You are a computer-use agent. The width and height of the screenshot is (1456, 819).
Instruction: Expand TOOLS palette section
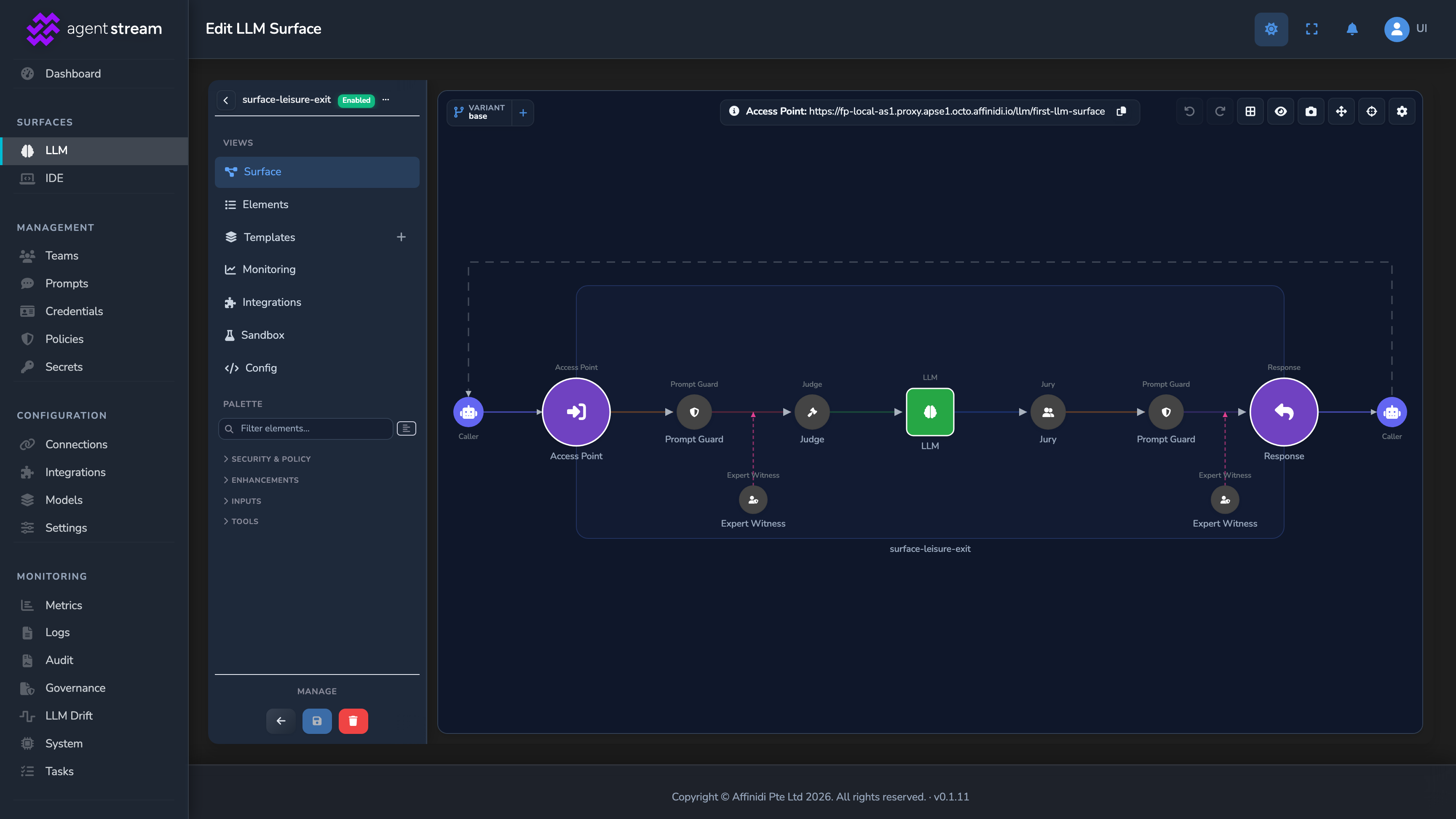(241, 521)
